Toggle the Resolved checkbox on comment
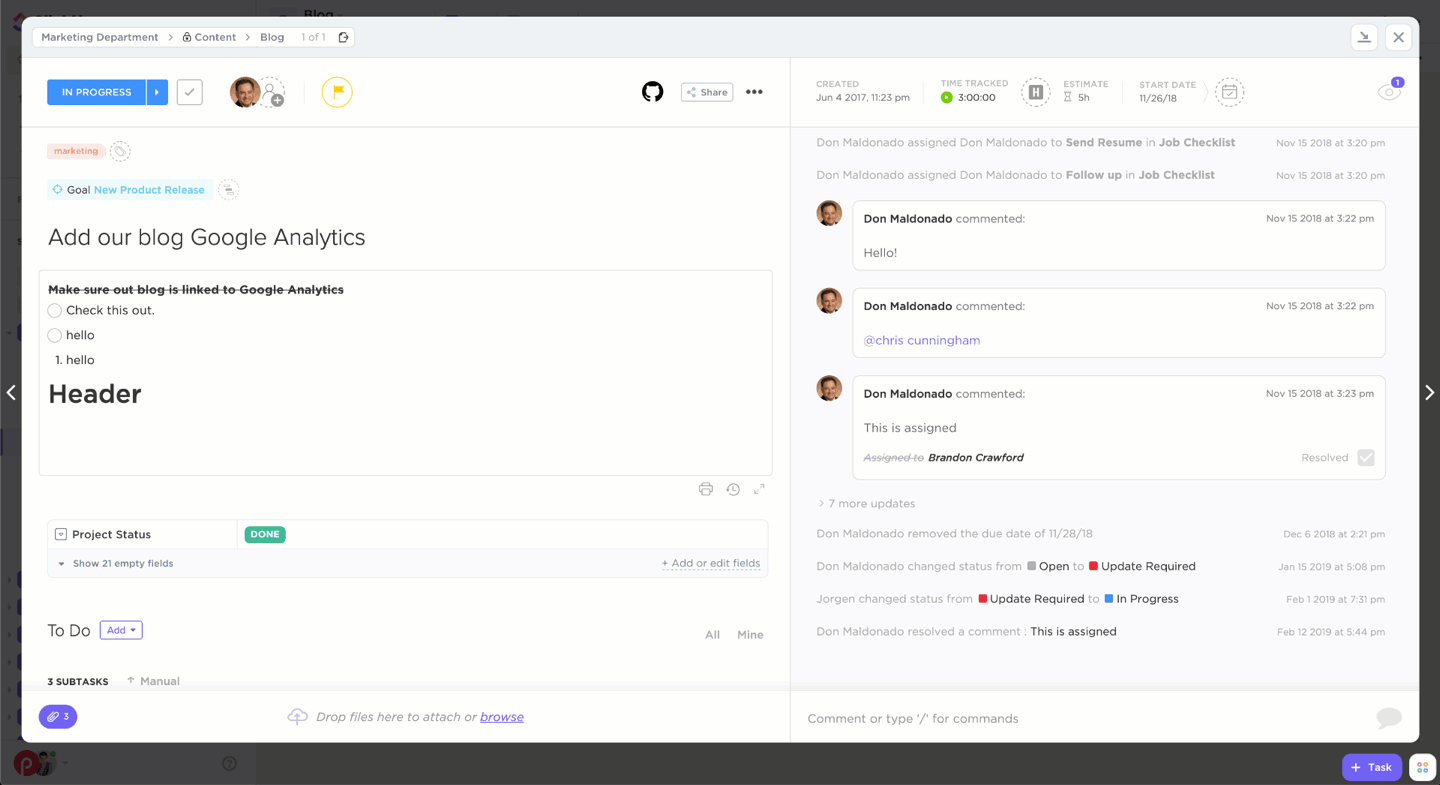 1365,458
